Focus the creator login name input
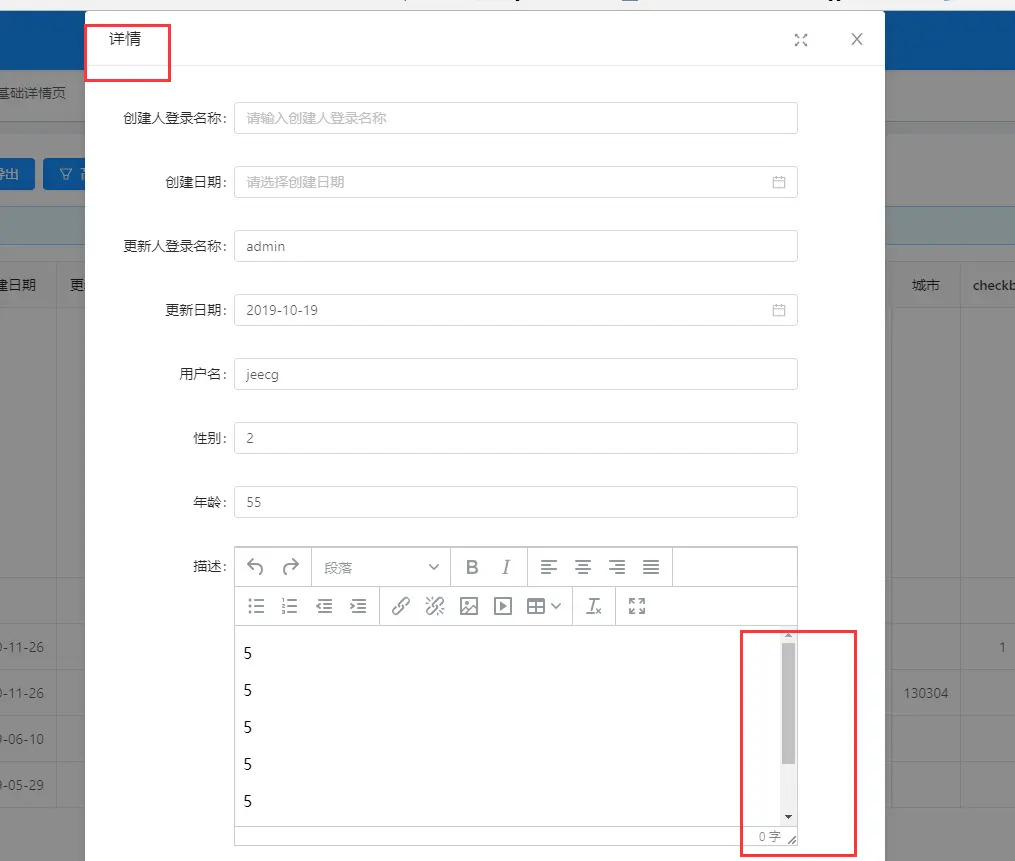1015x861 pixels. (515, 118)
